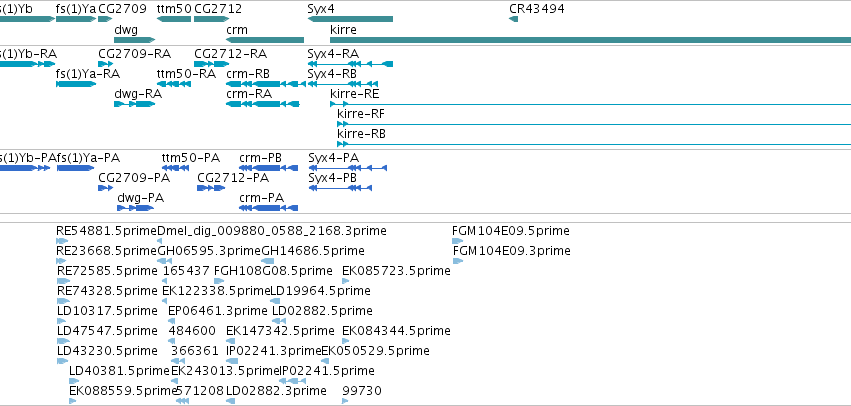Open the Syx4-PB protein label
851x406 pixels.
pos(333,178)
